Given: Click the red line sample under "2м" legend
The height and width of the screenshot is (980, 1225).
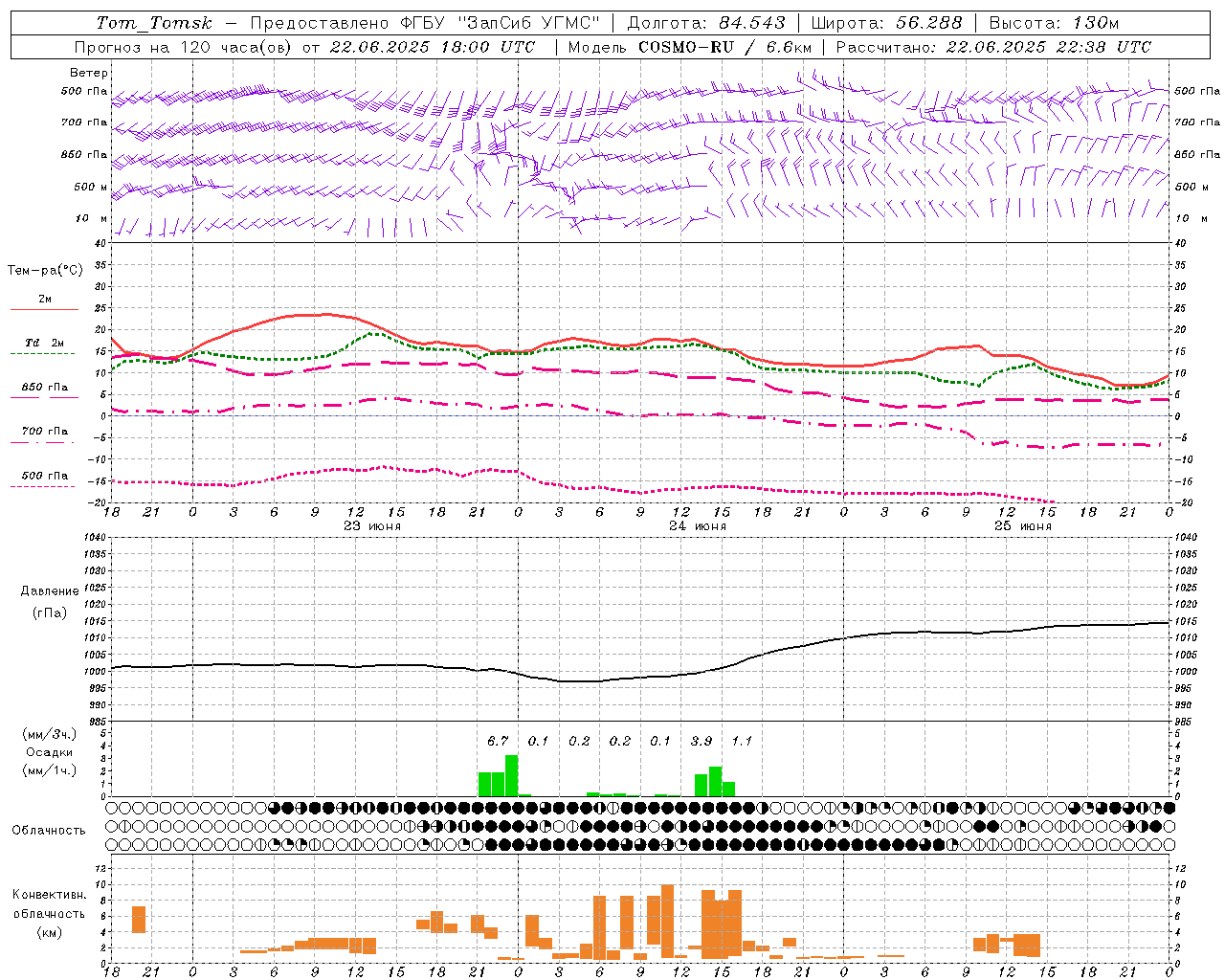Looking at the screenshot, I should pos(44,310).
